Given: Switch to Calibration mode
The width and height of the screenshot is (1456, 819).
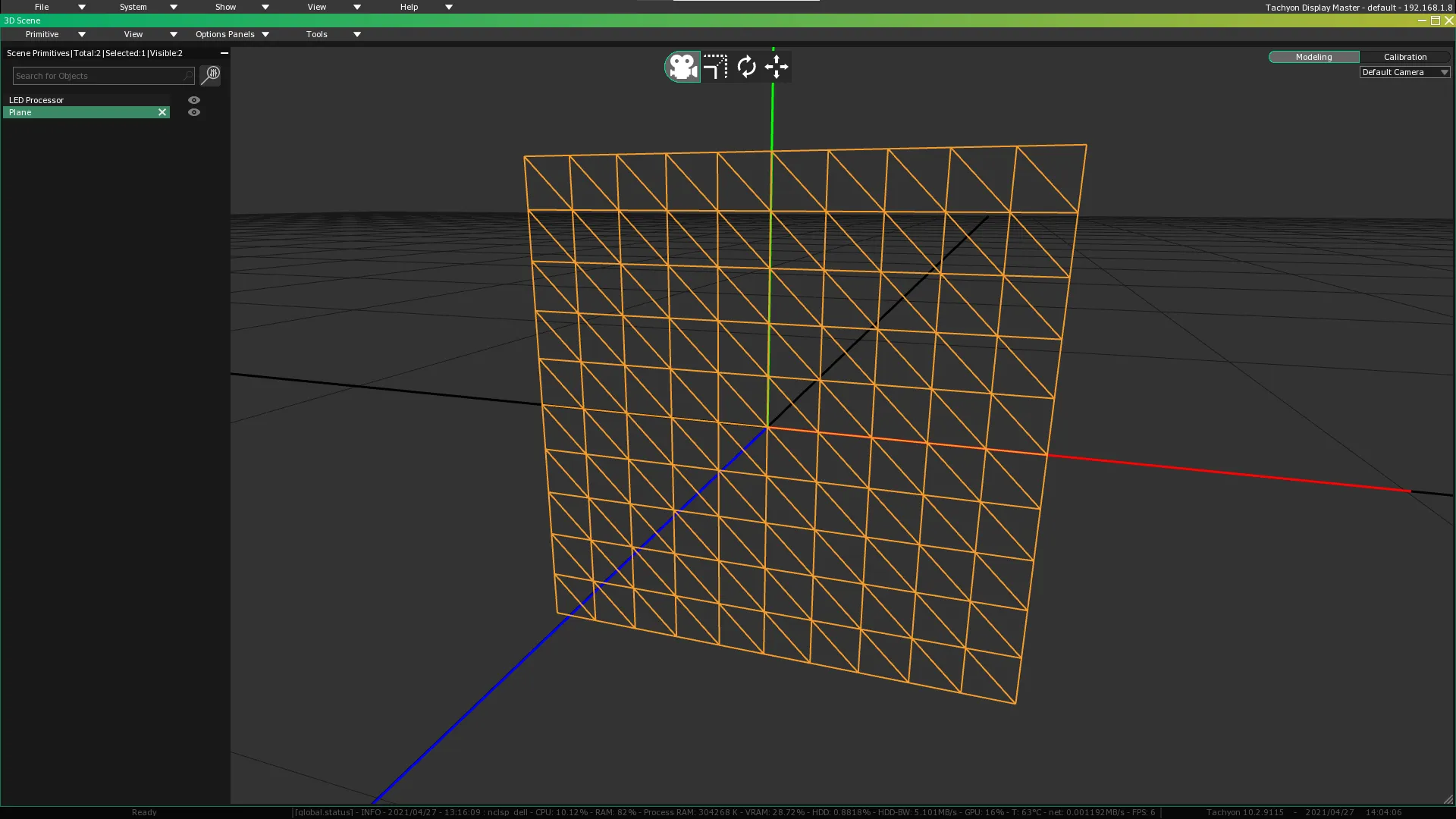Looking at the screenshot, I should pos(1405,57).
